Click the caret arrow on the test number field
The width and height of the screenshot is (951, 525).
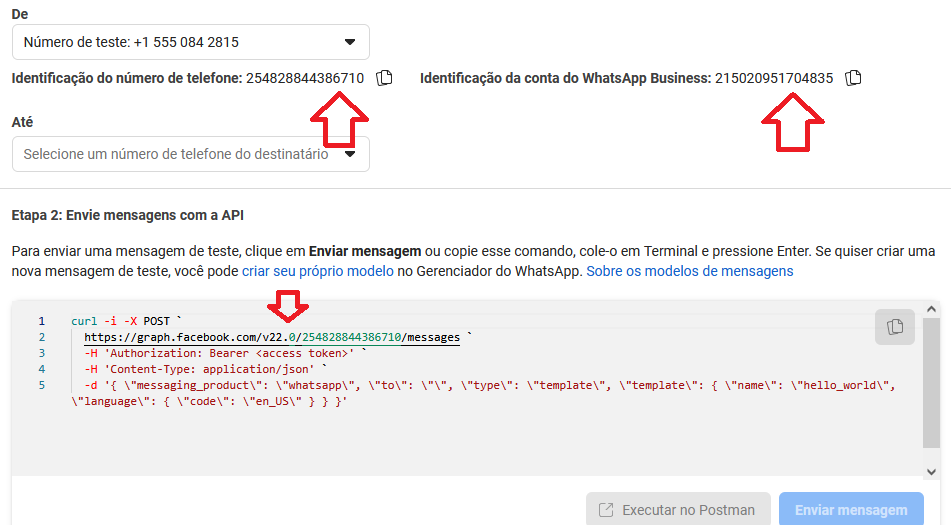point(350,42)
